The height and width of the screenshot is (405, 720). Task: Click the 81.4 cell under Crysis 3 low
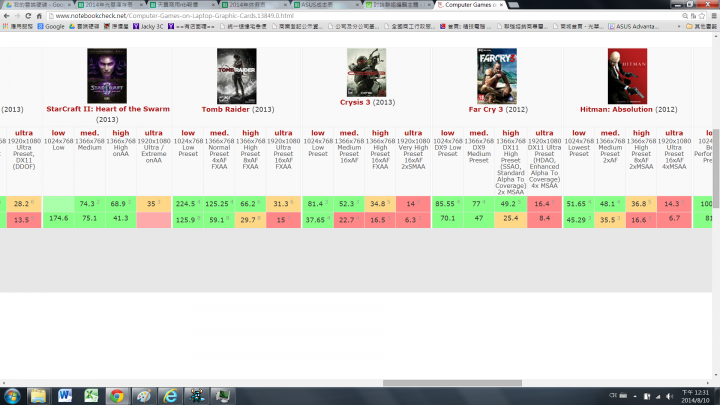point(318,203)
